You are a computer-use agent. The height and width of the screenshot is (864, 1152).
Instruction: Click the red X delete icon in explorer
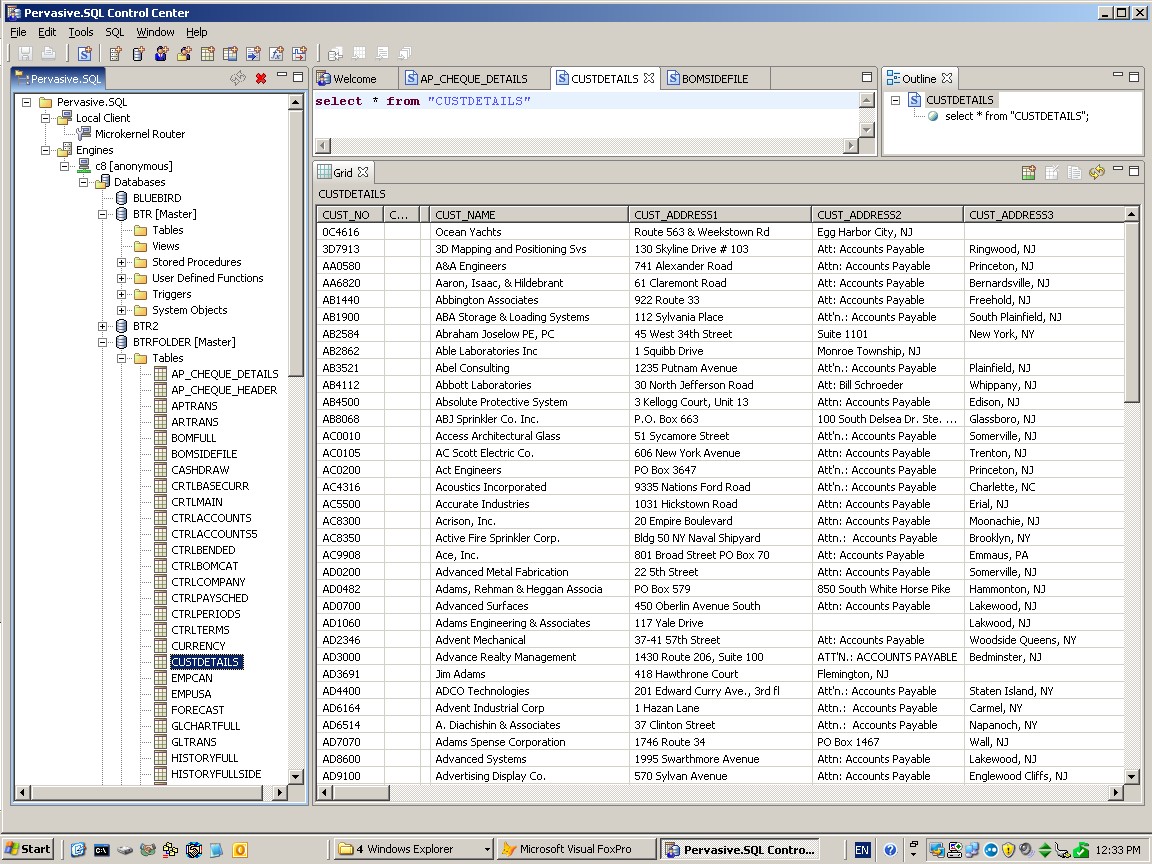point(261,78)
